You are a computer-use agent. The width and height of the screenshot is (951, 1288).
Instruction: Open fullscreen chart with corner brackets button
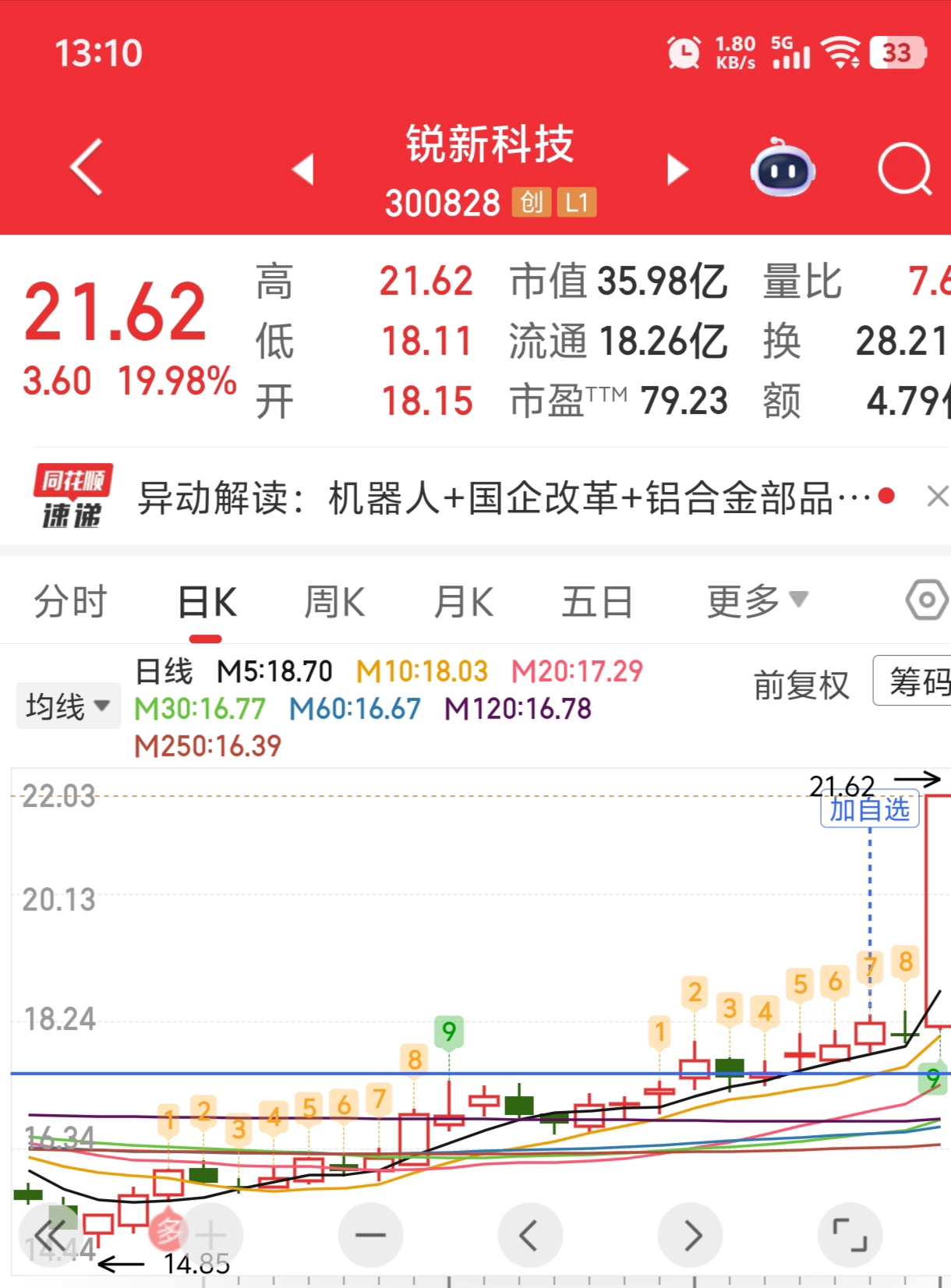point(850,1235)
